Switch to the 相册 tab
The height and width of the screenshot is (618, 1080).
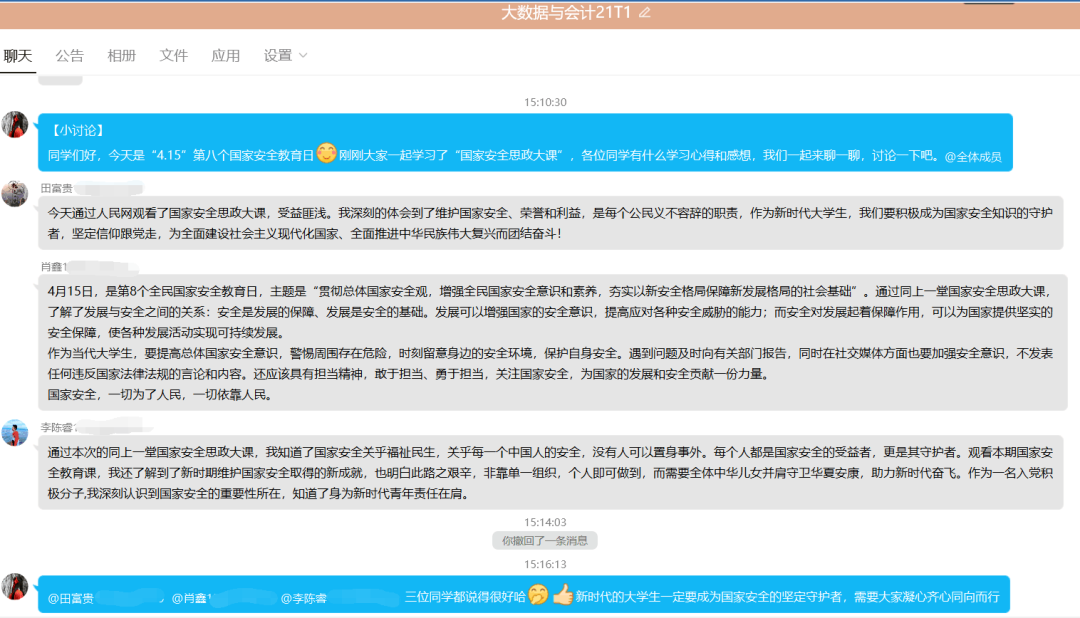tap(122, 56)
